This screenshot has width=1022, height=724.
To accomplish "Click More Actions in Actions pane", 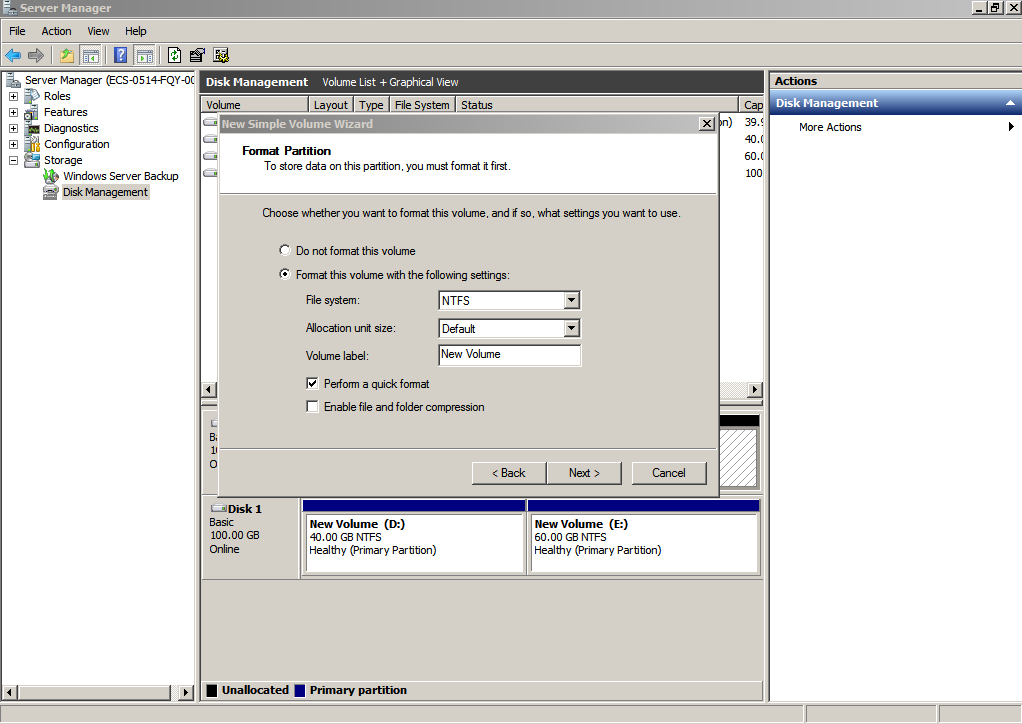I will (x=830, y=127).
